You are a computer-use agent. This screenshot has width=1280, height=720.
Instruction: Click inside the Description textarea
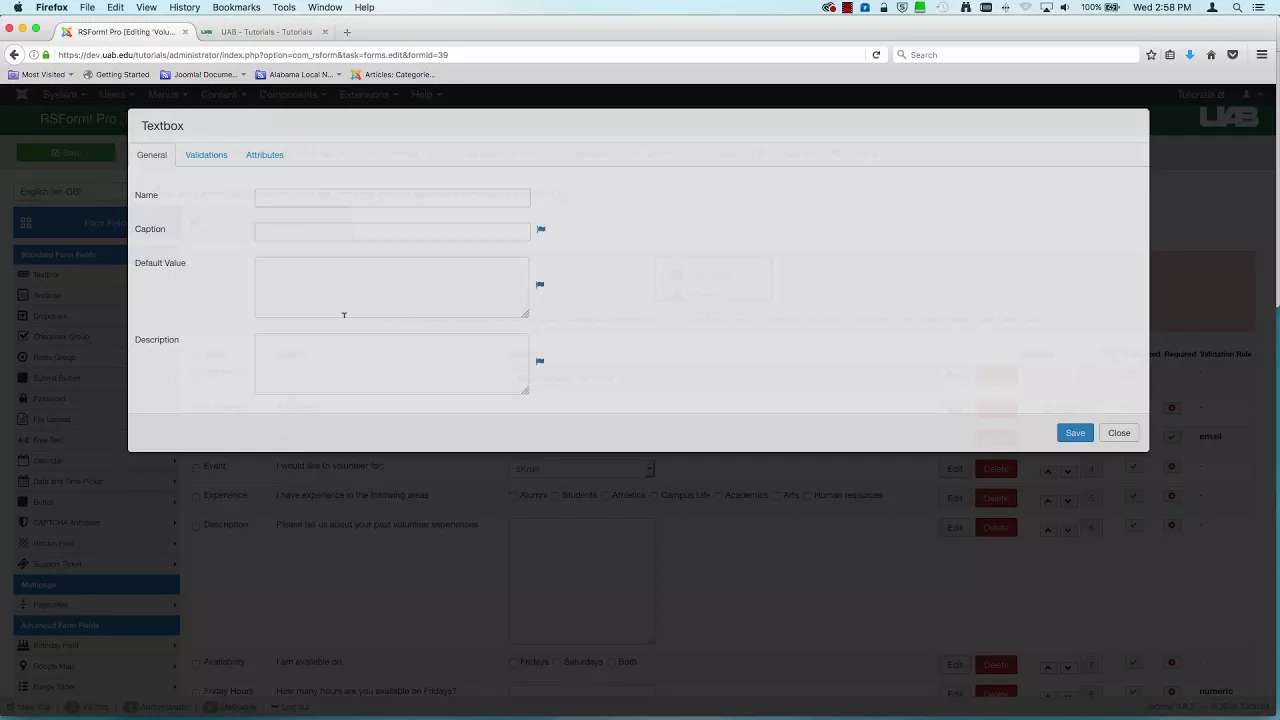click(x=392, y=364)
